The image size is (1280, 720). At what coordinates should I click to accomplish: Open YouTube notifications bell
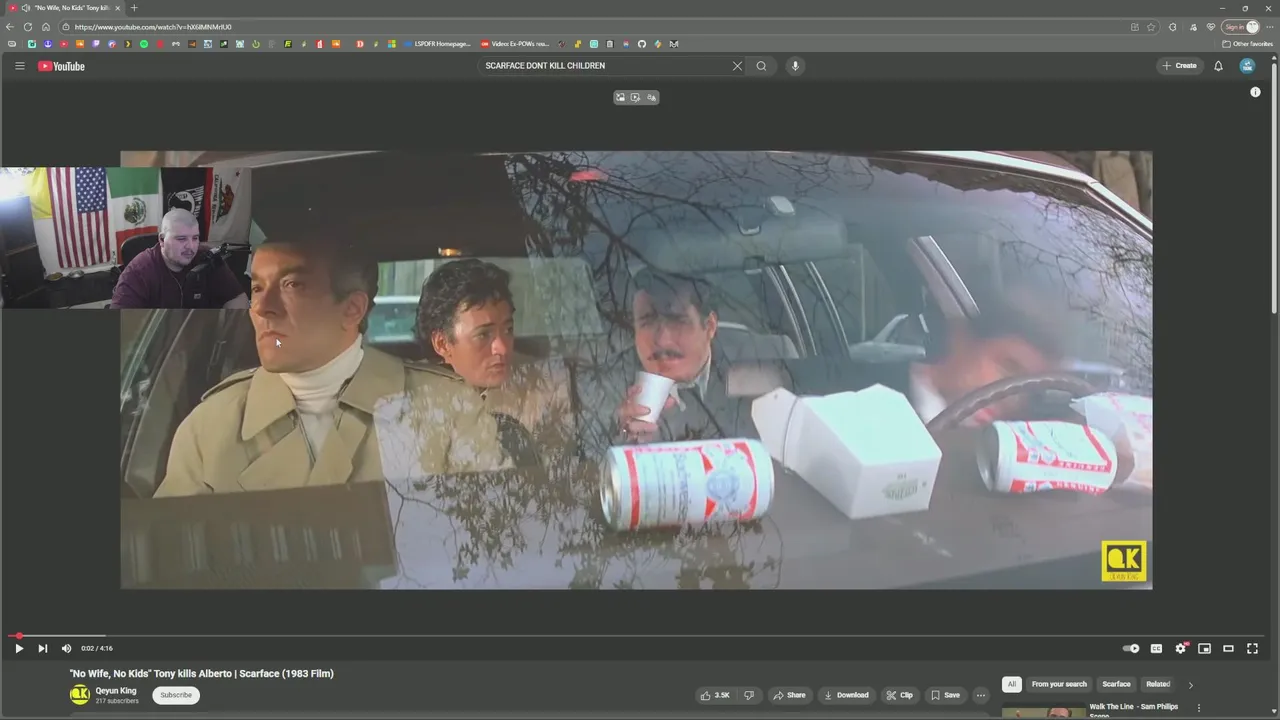[1218, 66]
